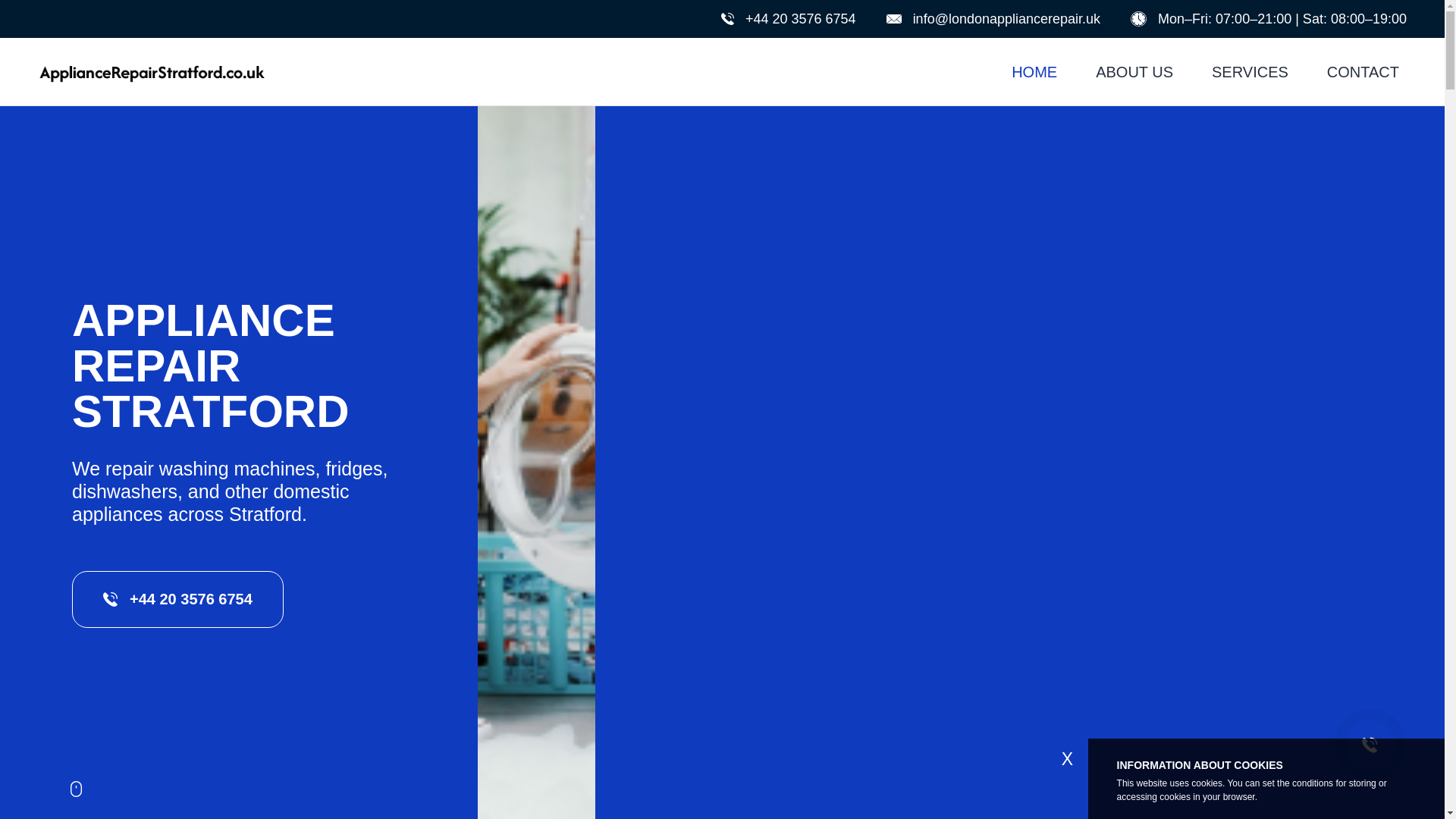Click the mouse scroll-down icon
The height and width of the screenshot is (819, 1456).
tap(76, 789)
